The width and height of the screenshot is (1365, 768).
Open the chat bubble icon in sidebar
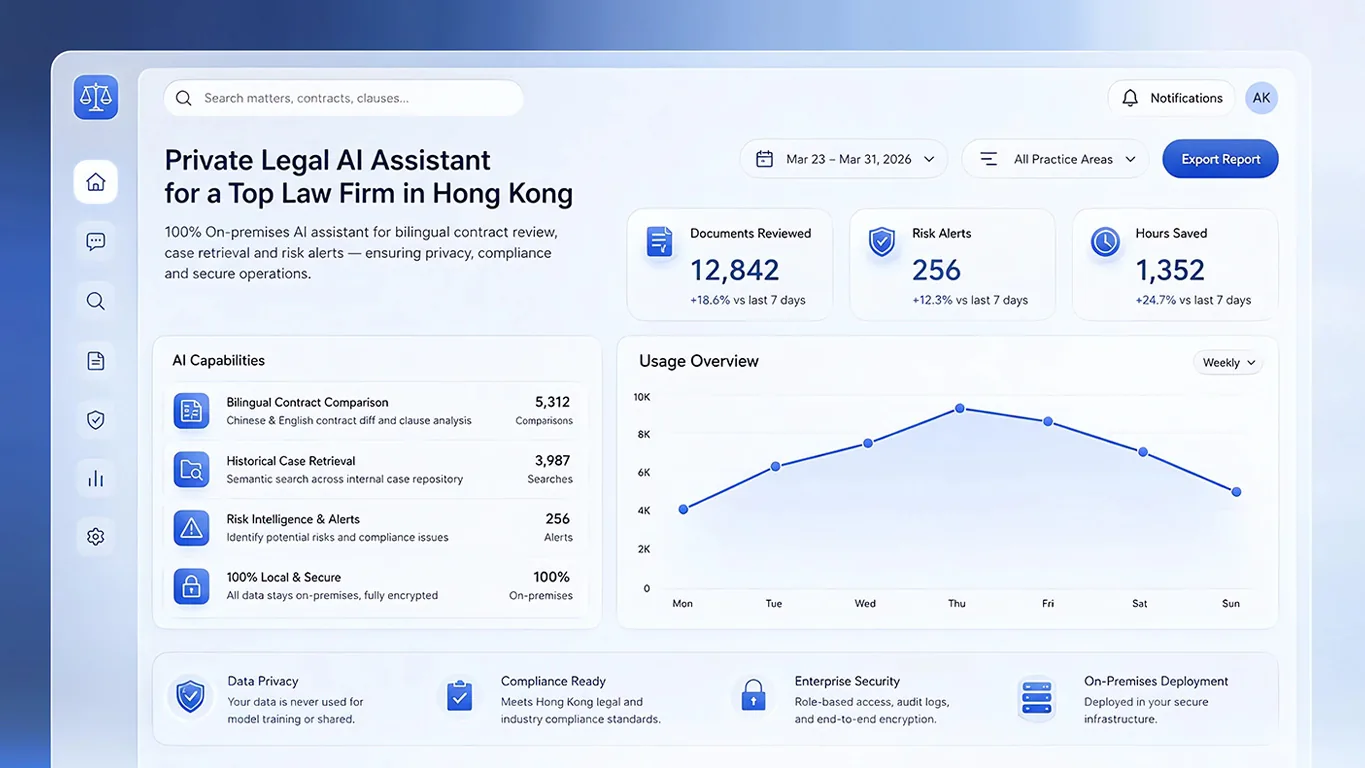(96, 241)
